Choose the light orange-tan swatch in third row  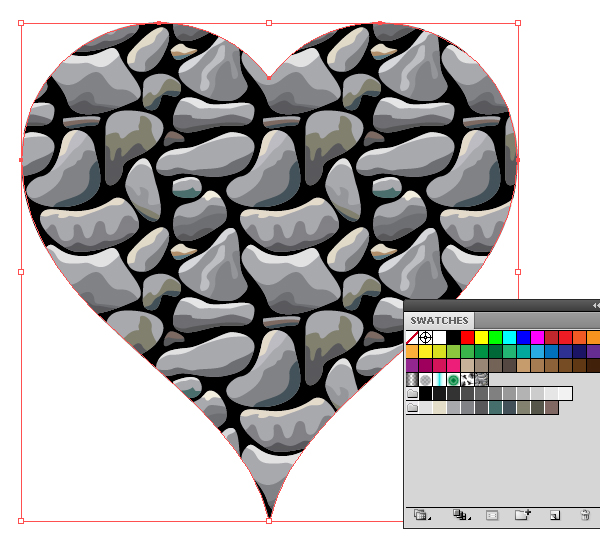point(523,366)
